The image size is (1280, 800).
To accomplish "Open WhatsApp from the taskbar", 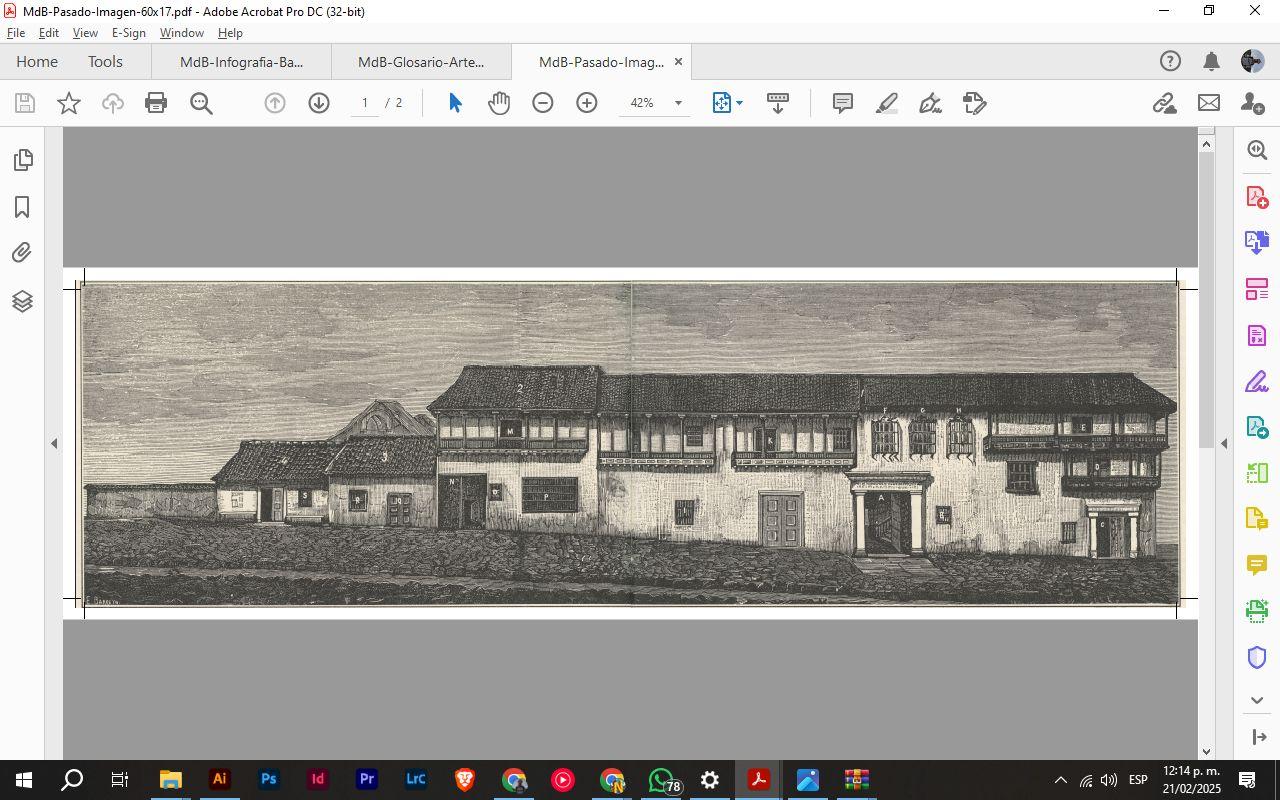I will (x=661, y=780).
